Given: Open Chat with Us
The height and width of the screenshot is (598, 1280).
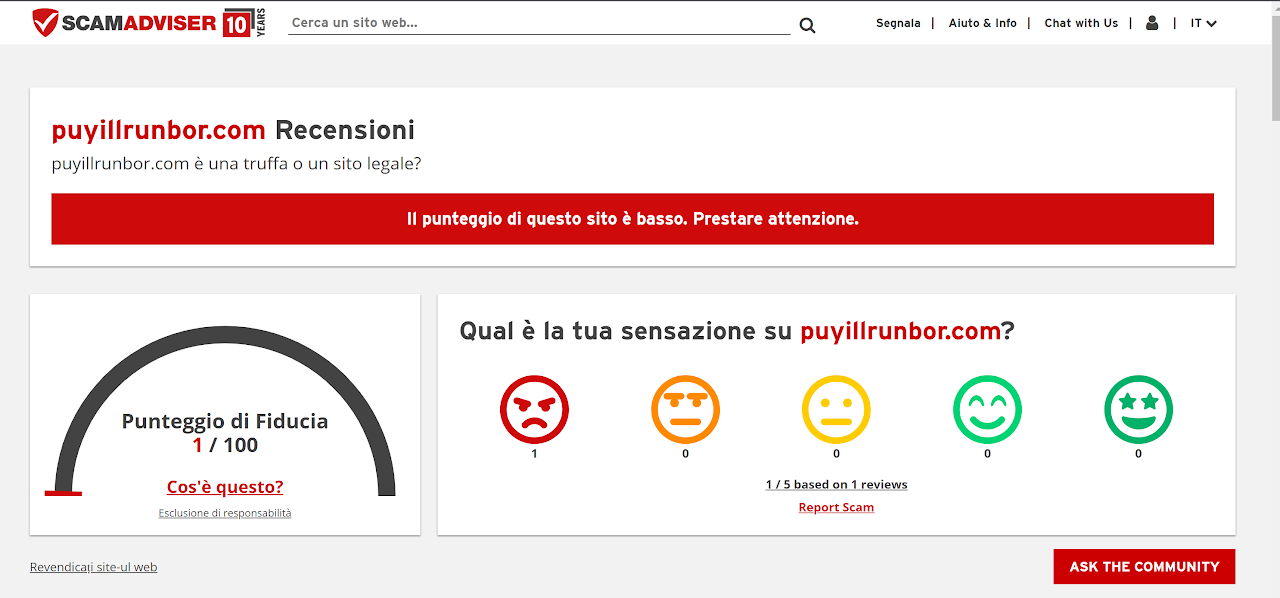Looking at the screenshot, I should click(x=1081, y=23).
